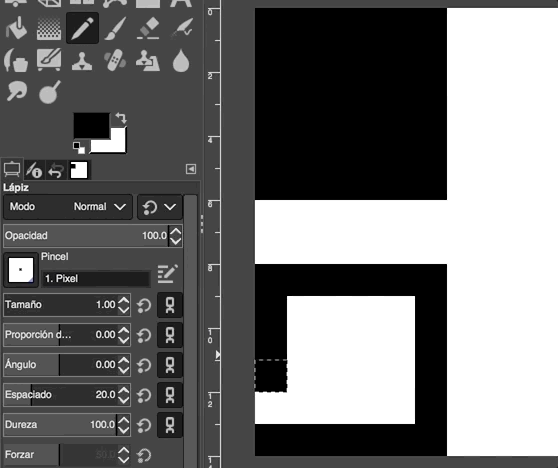
Task: Click the Forzar slider
Action: coord(60,454)
